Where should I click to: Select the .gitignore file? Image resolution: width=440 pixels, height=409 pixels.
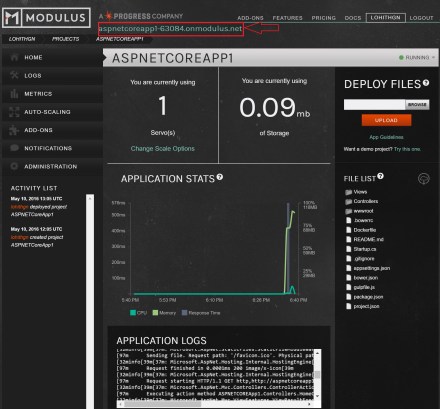click(360, 259)
